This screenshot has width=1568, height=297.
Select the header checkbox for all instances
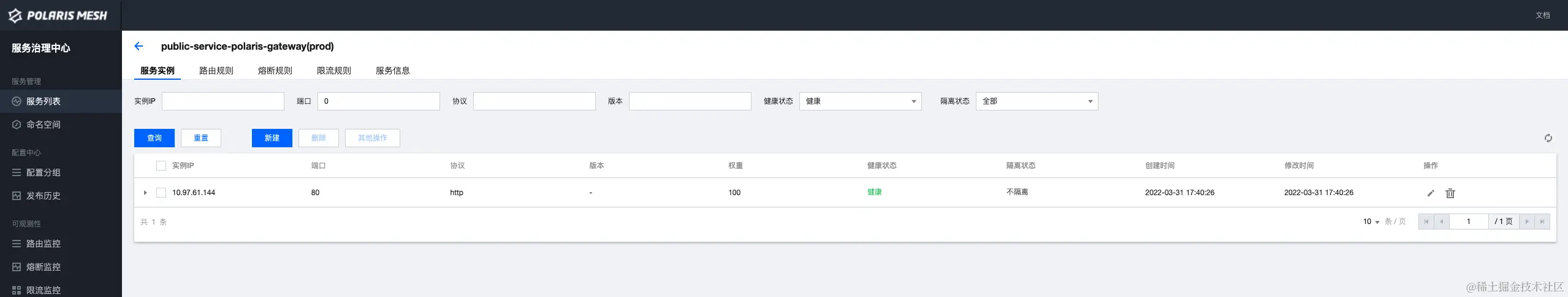pos(161,166)
